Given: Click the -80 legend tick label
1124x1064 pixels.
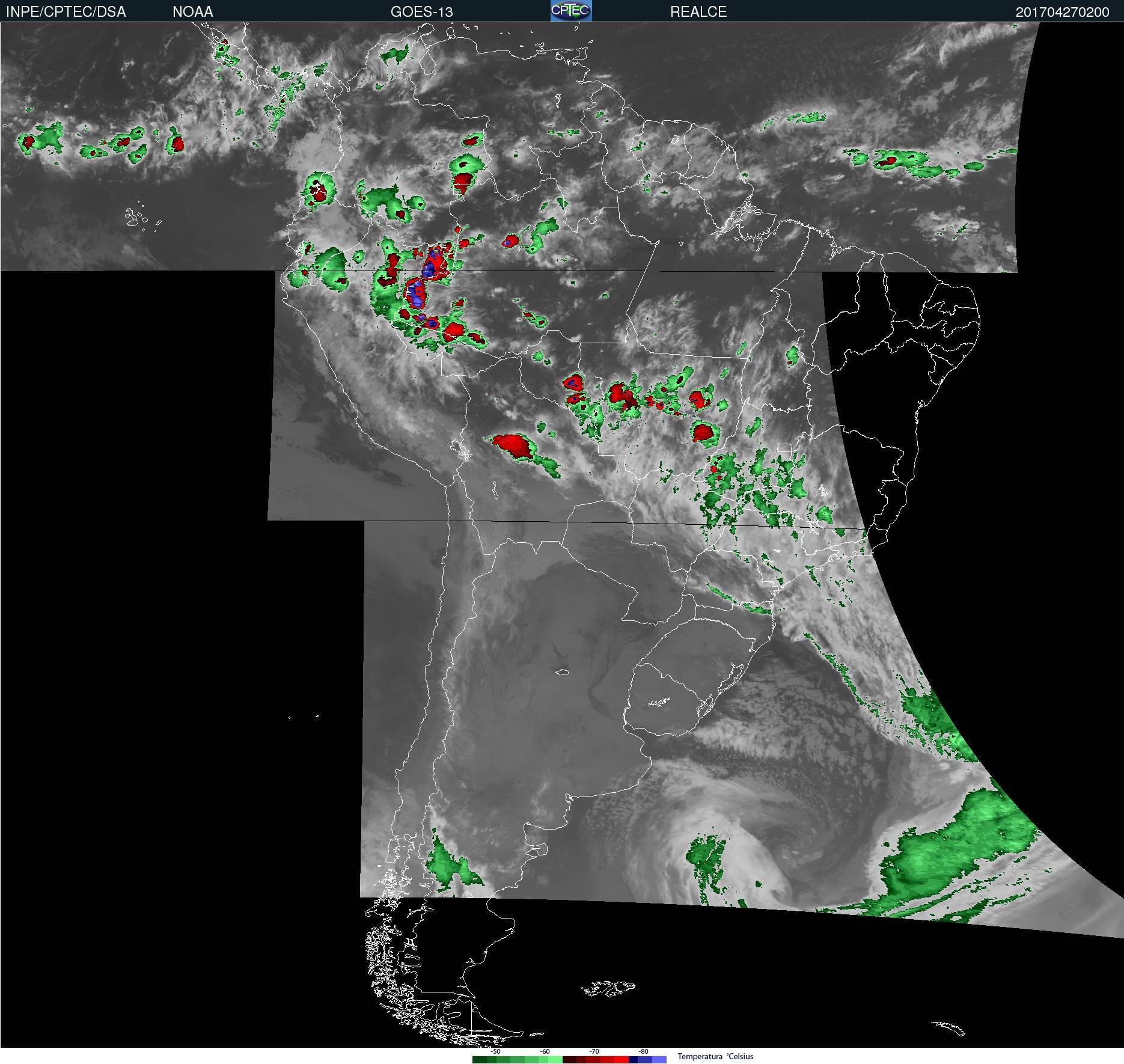Looking at the screenshot, I should click(643, 1051).
